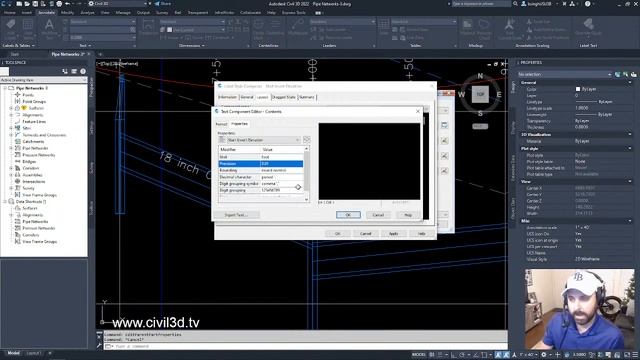
Task: Open the Modify ribbon tab
Action: tap(67, 13)
